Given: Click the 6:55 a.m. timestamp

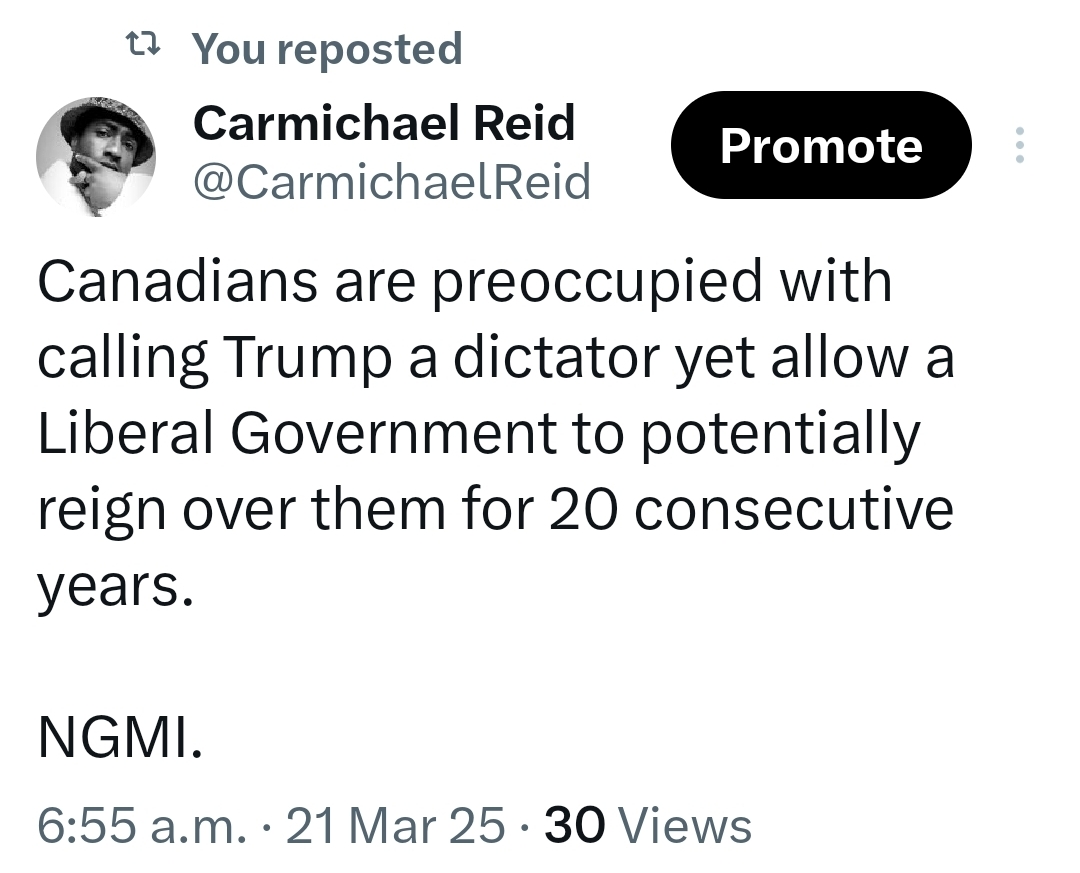Looking at the screenshot, I should [x=141, y=826].
